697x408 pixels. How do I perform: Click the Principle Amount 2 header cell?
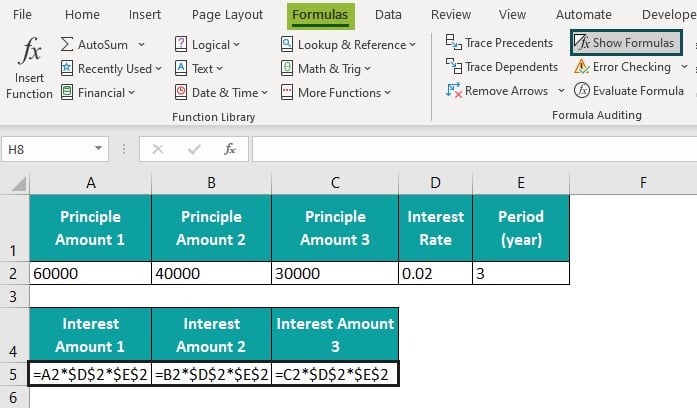212,228
